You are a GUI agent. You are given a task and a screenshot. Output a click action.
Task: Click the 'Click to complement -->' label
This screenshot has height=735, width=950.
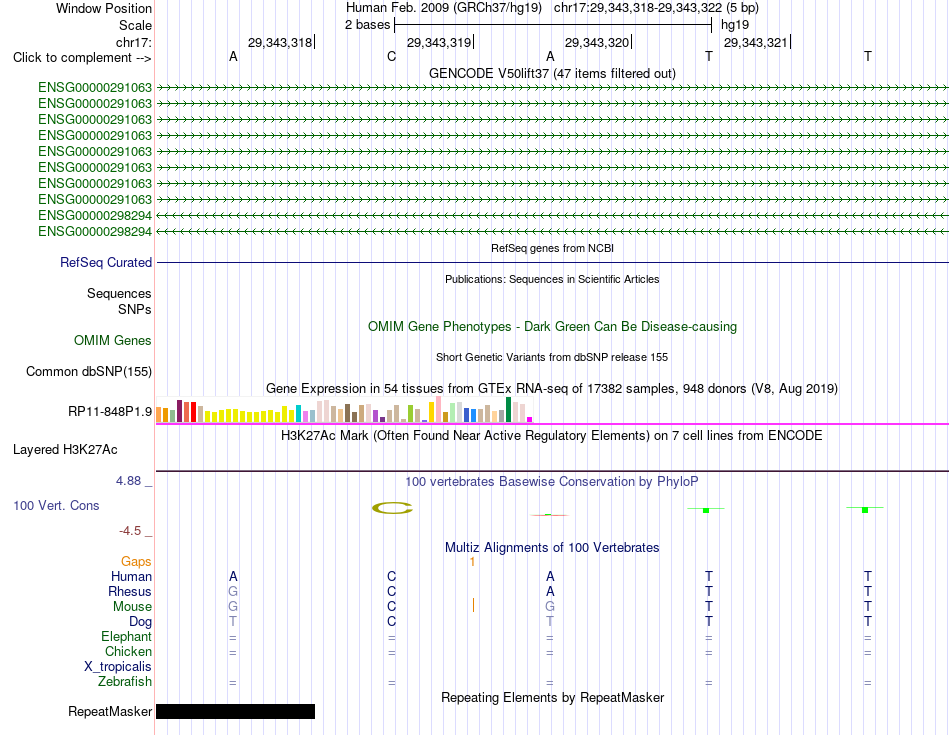(x=82, y=58)
